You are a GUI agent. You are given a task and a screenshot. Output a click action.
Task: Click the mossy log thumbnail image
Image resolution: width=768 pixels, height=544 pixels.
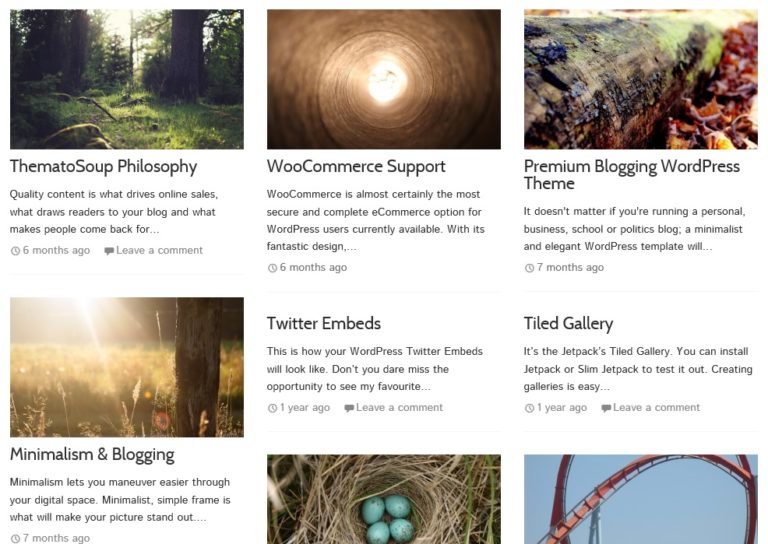(x=641, y=80)
